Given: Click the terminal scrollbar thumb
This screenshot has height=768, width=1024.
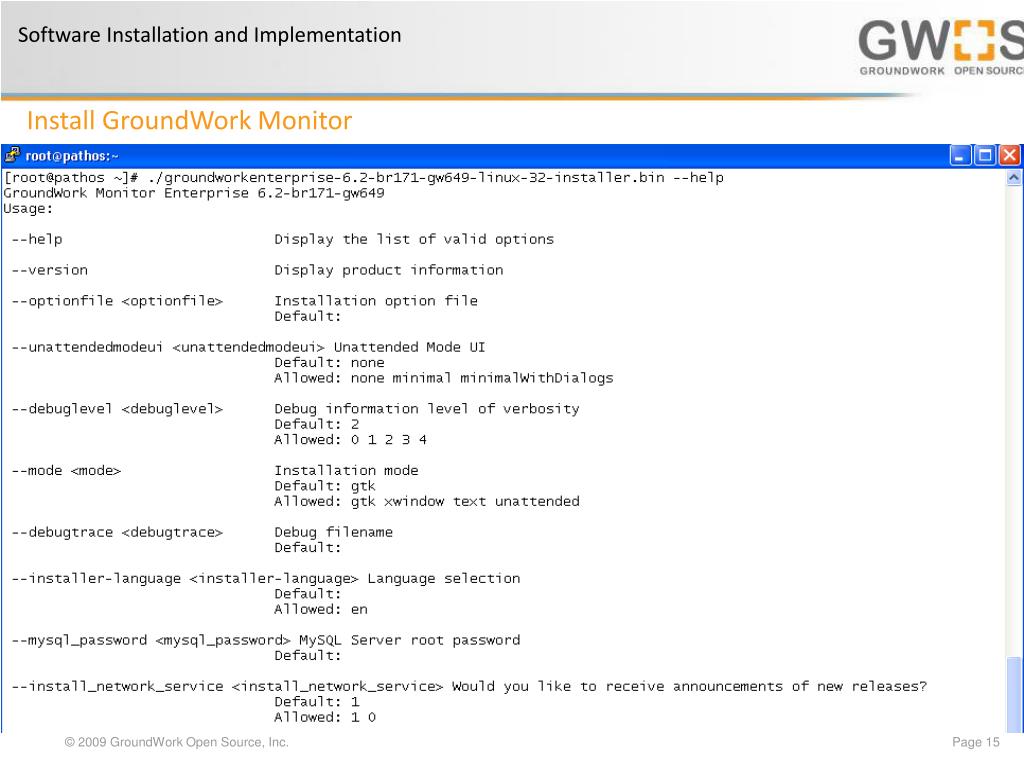Looking at the screenshot, I should [1014, 694].
